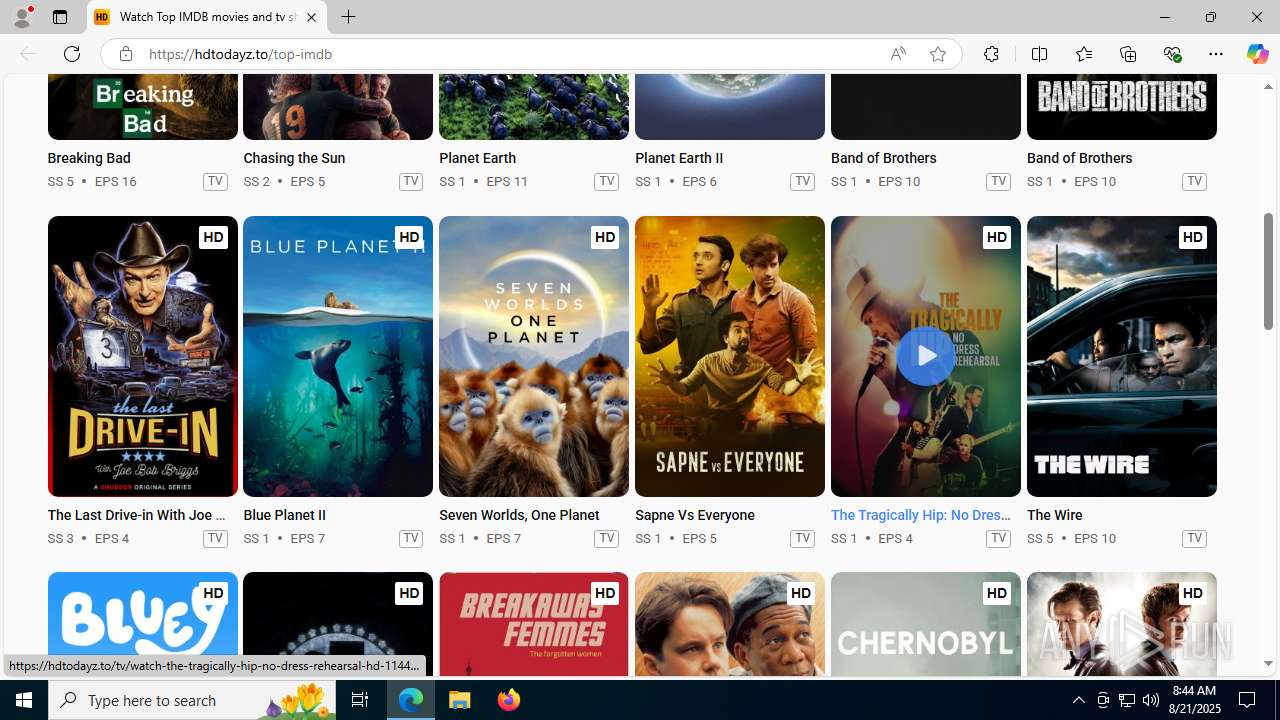The height and width of the screenshot is (720, 1280).
Task: Open the taskbar clock and date
Action: click(1195, 700)
